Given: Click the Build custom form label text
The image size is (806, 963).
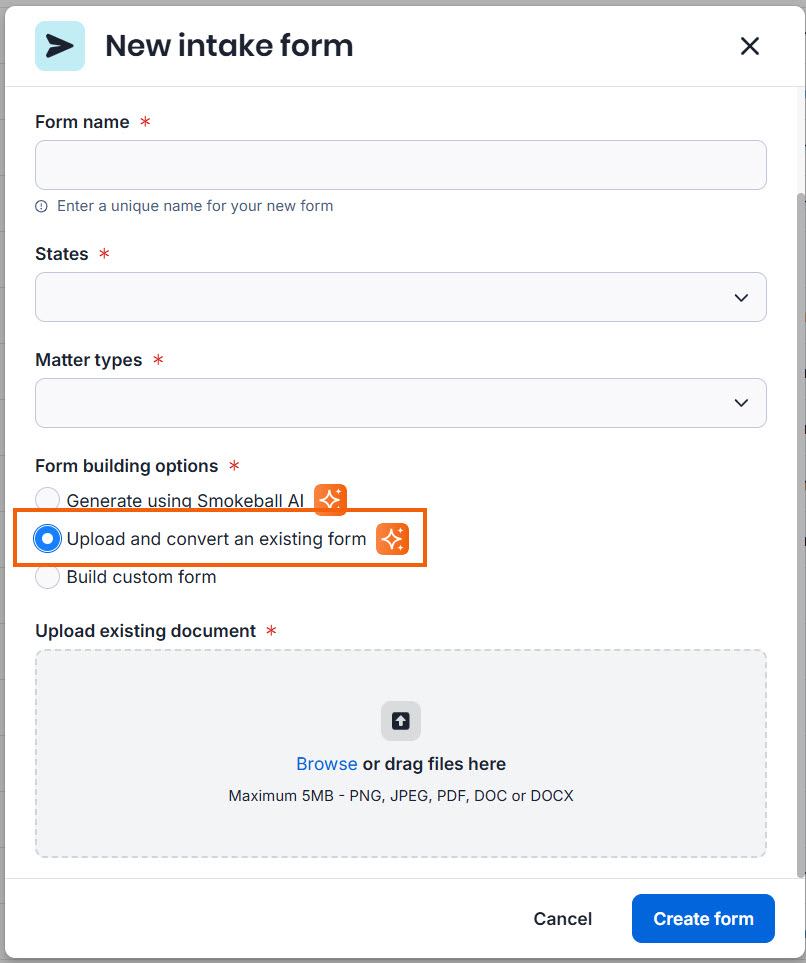Looking at the screenshot, I should coord(141,577).
